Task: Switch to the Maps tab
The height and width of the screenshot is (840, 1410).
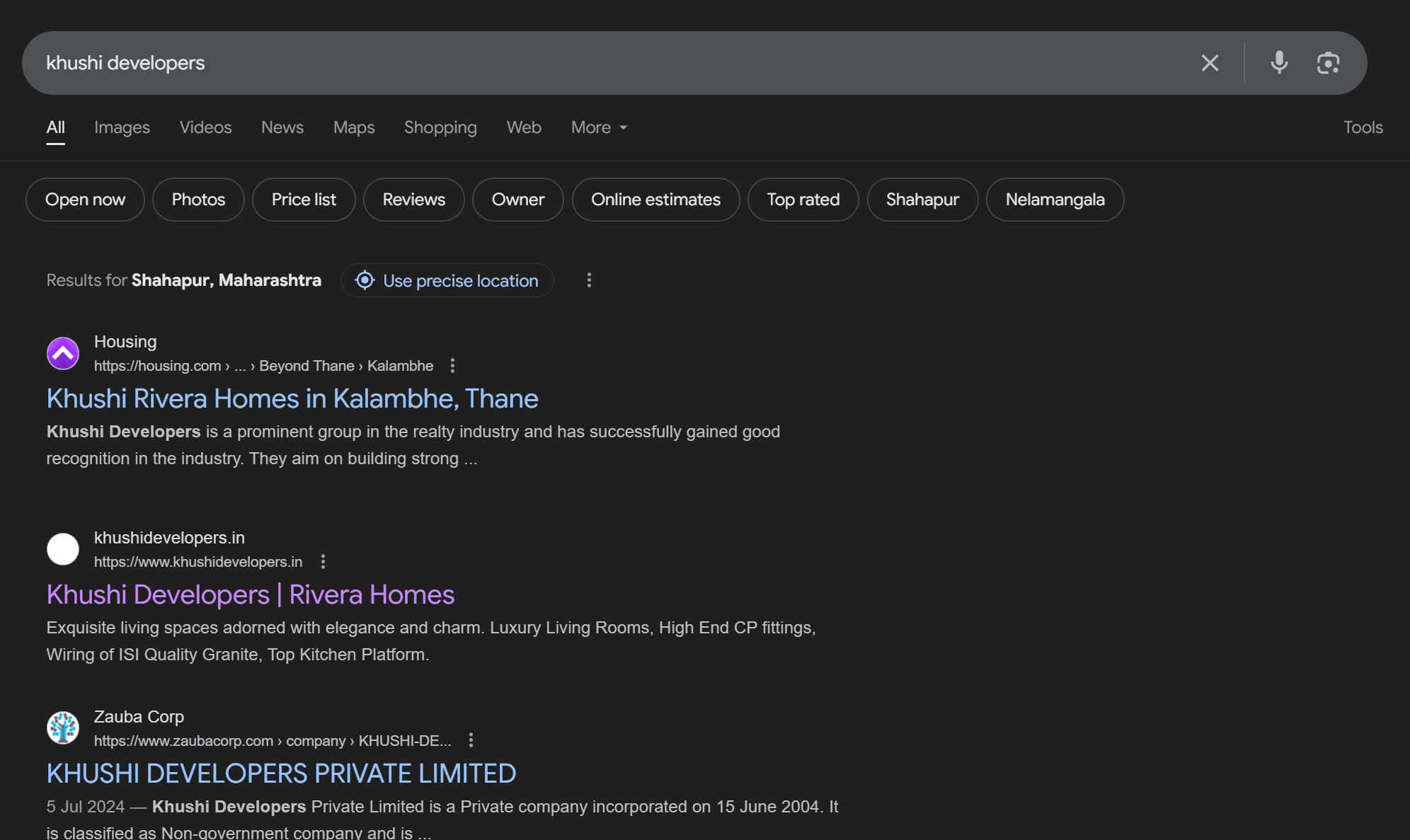Action: point(354,127)
